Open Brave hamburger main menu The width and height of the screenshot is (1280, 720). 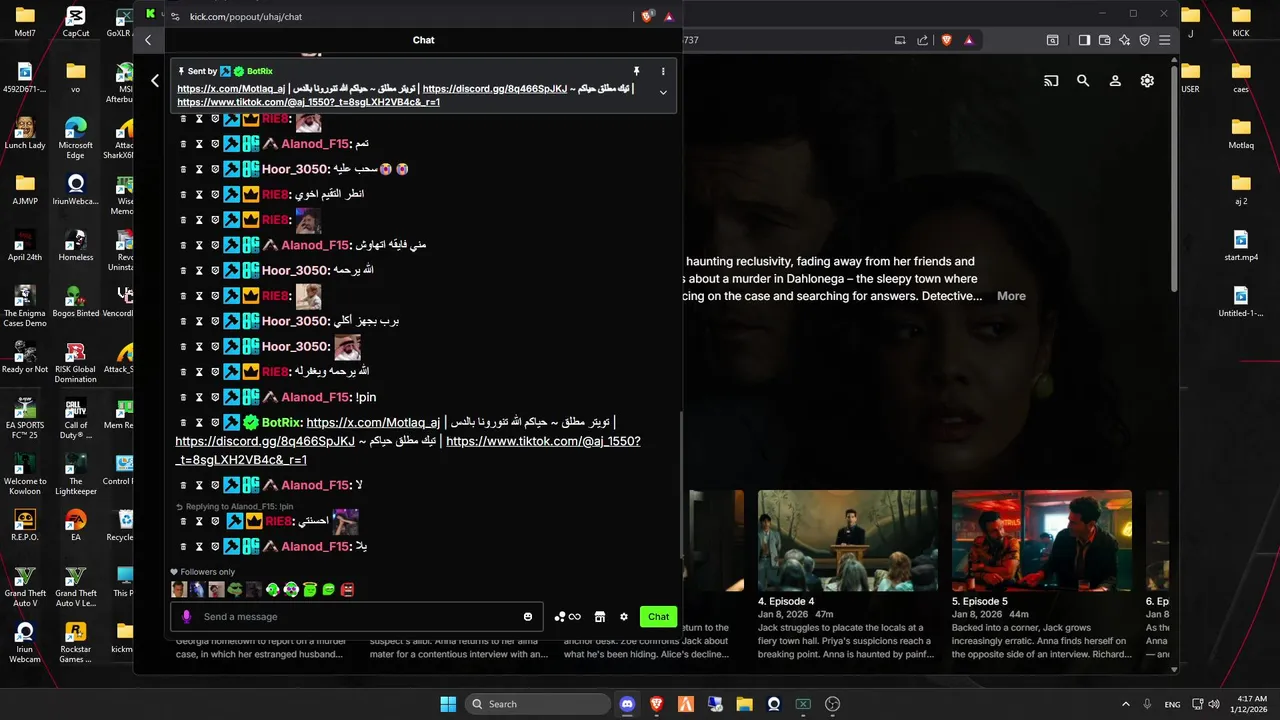[x=1164, y=40]
